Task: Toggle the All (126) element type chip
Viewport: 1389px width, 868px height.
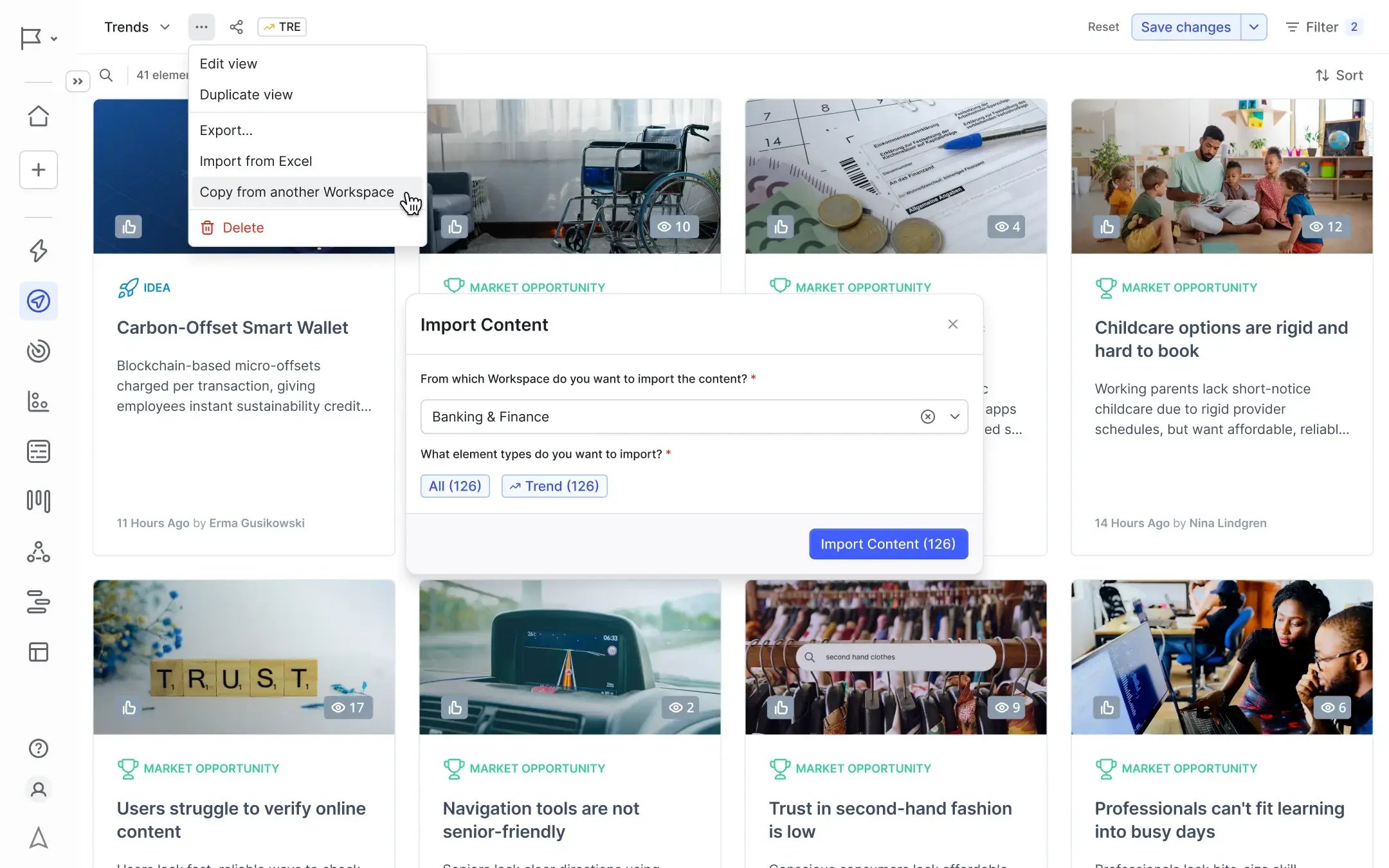Action: coord(455,486)
